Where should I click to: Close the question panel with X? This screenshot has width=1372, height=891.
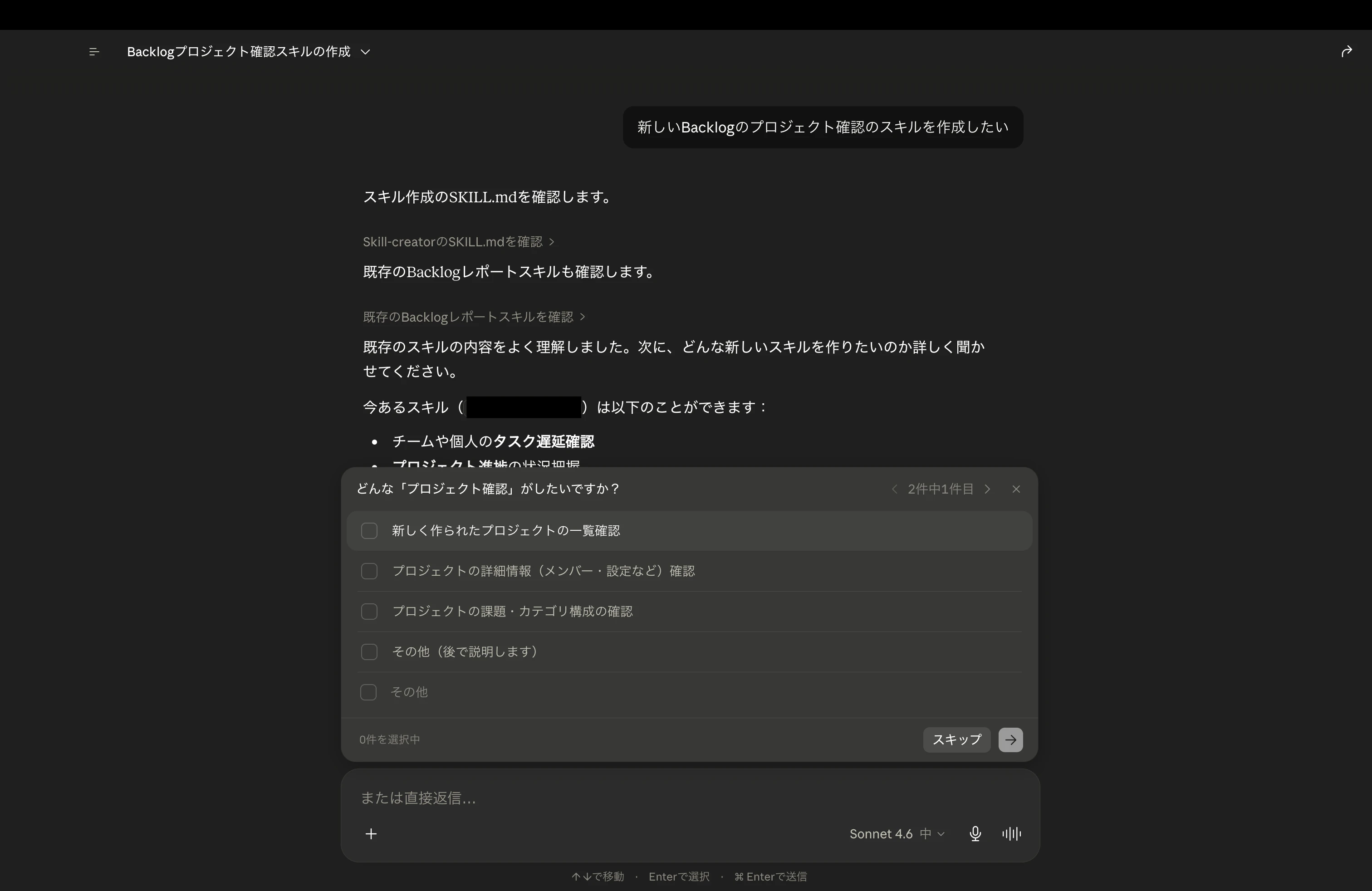point(1016,490)
